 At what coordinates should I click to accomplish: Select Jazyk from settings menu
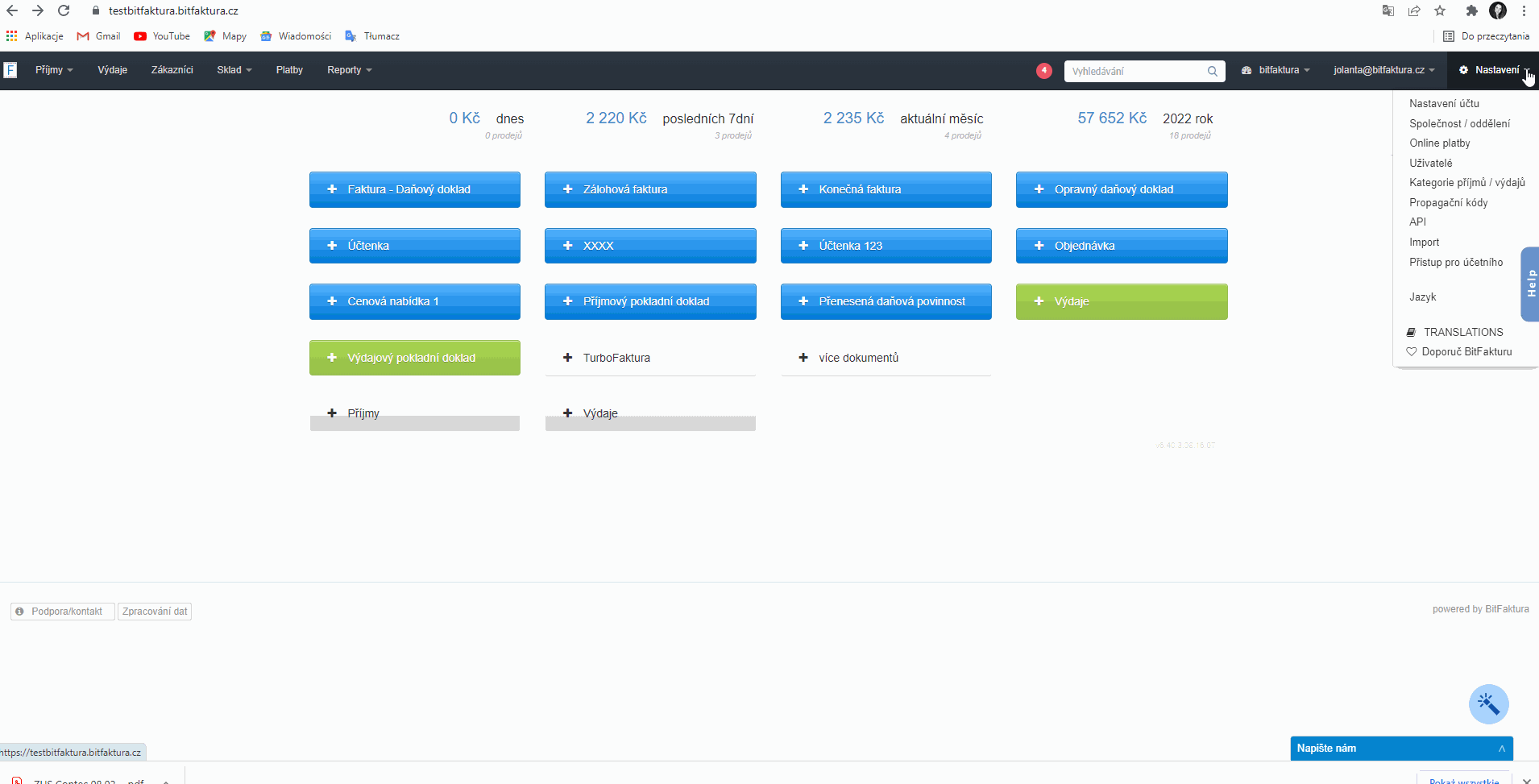pyautogui.click(x=1423, y=297)
